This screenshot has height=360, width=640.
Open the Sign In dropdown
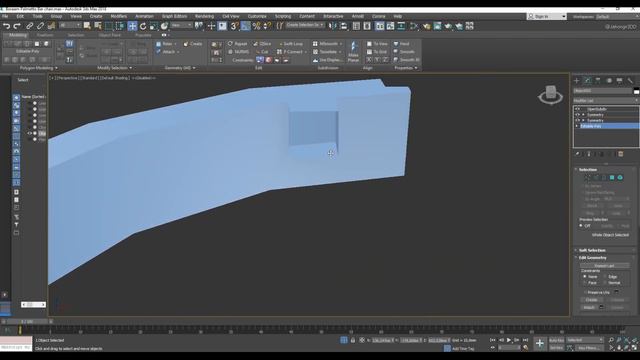click(x=547, y=17)
